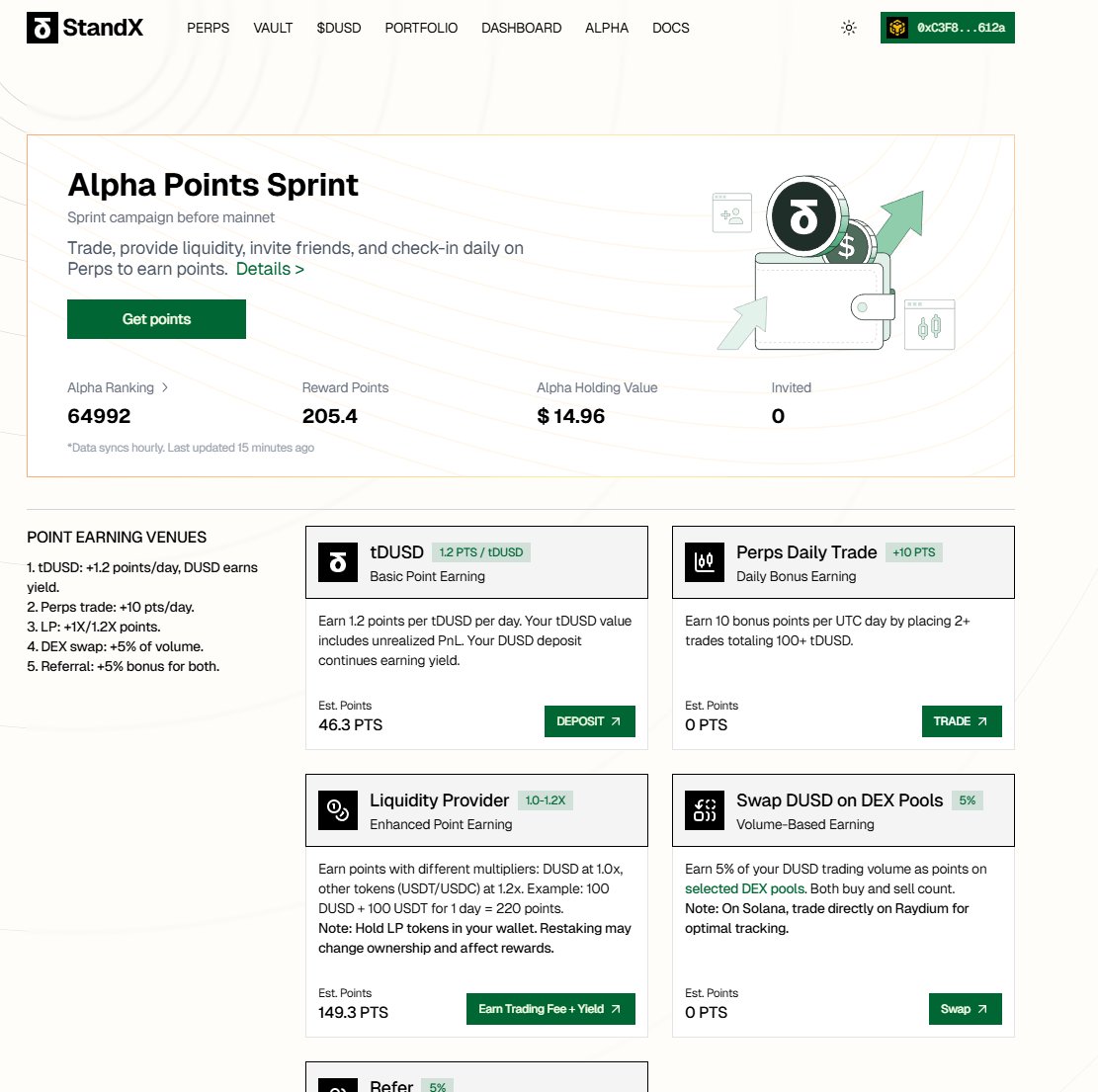Open the PORTFOLIO nav item
Viewport: 1098px width, 1092px height.
point(421,28)
